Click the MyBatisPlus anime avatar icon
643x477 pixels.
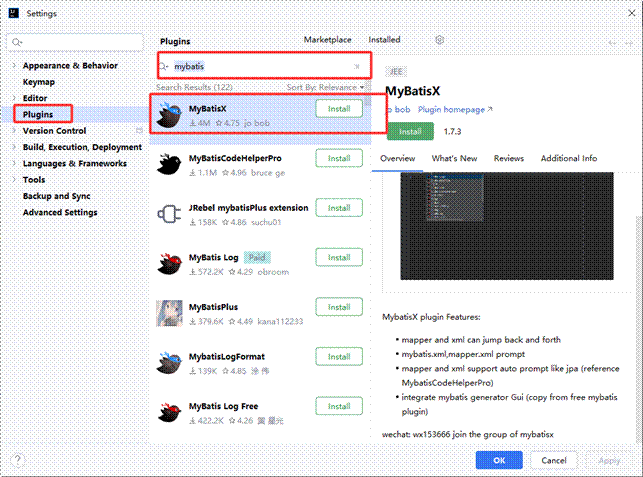tap(169, 313)
